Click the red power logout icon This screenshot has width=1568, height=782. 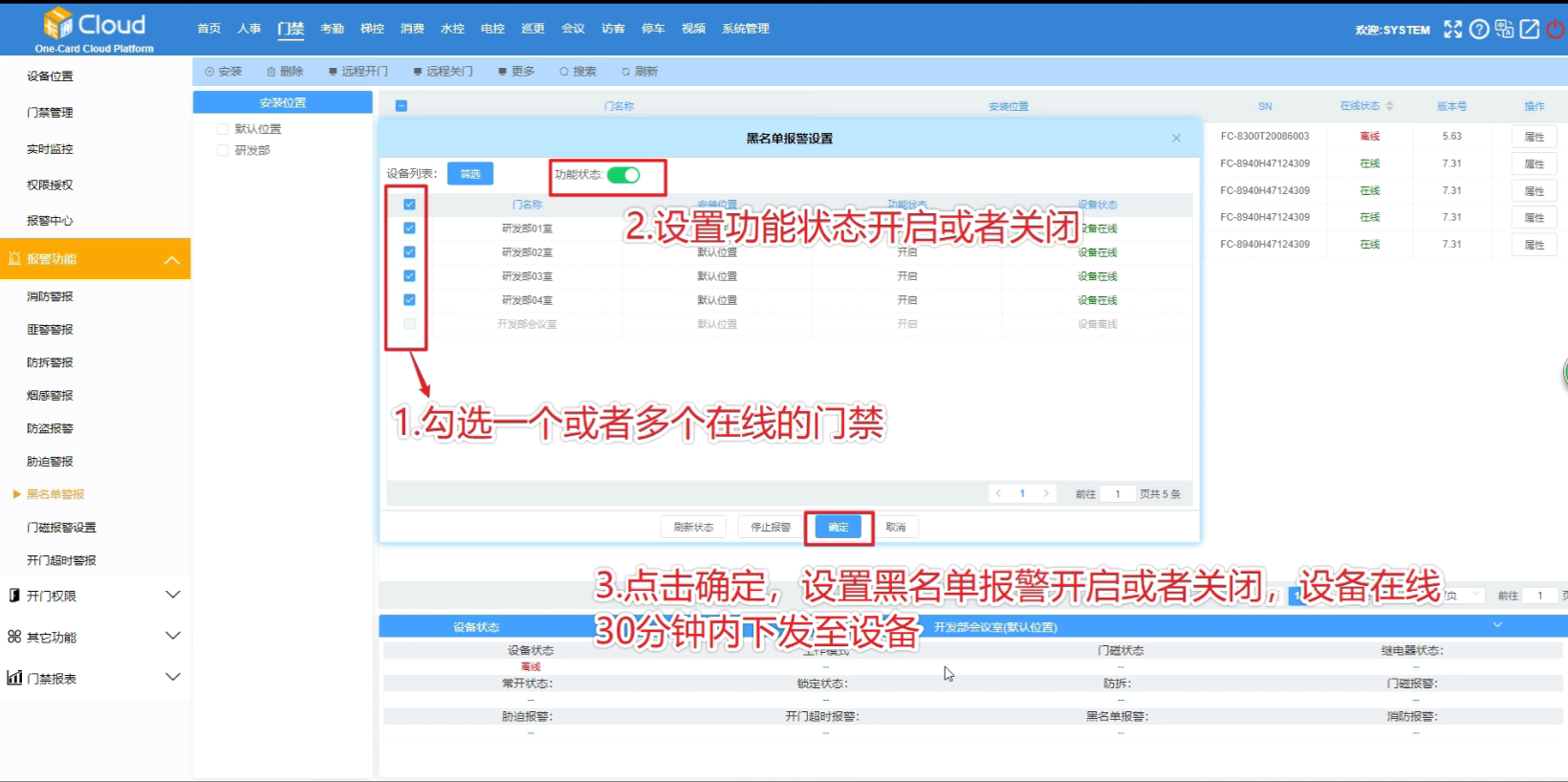coord(1556,30)
